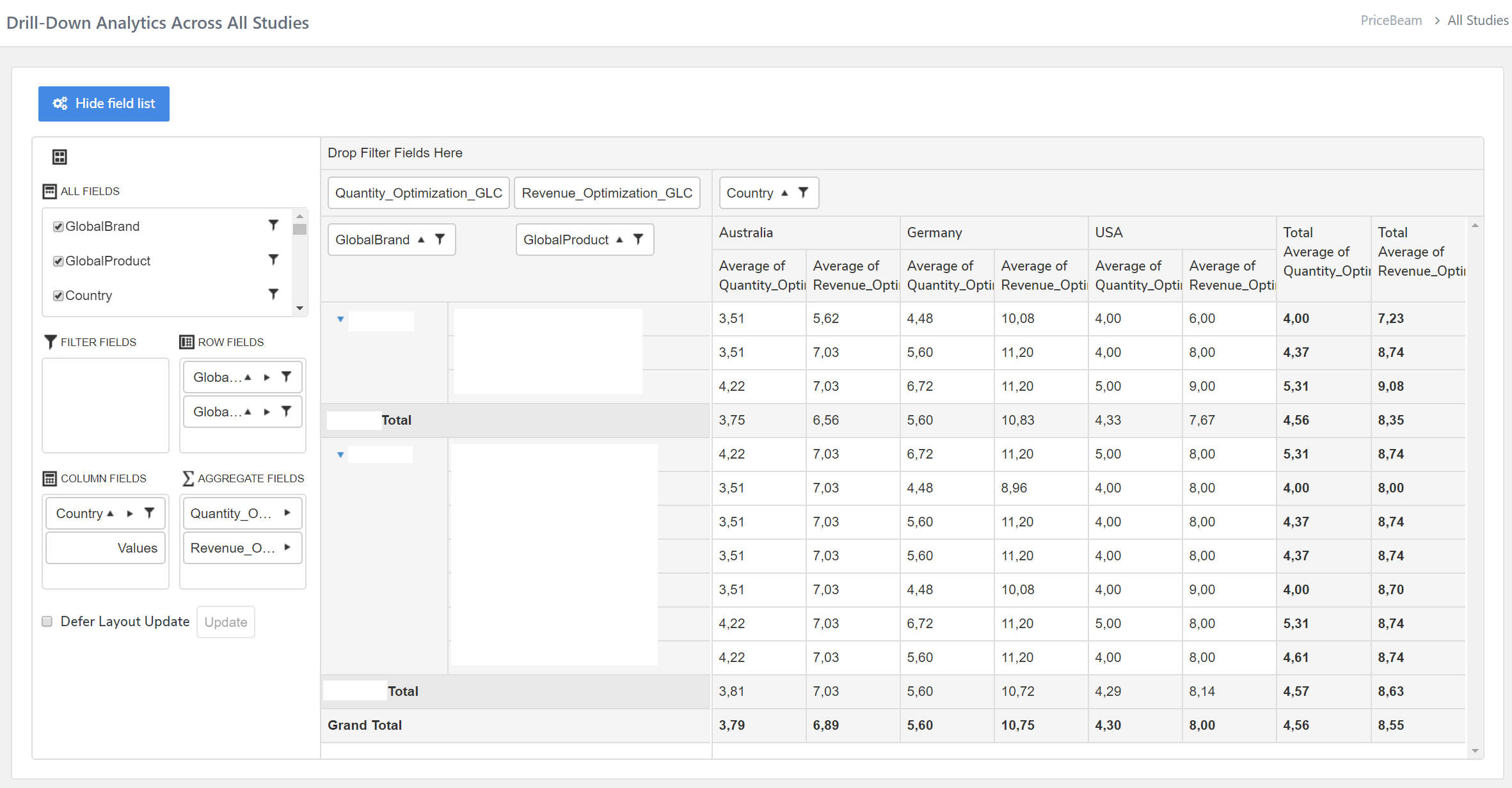Open filter for GlobalProduct in All Fields list
The height and width of the screenshot is (788, 1512).
pos(273,260)
